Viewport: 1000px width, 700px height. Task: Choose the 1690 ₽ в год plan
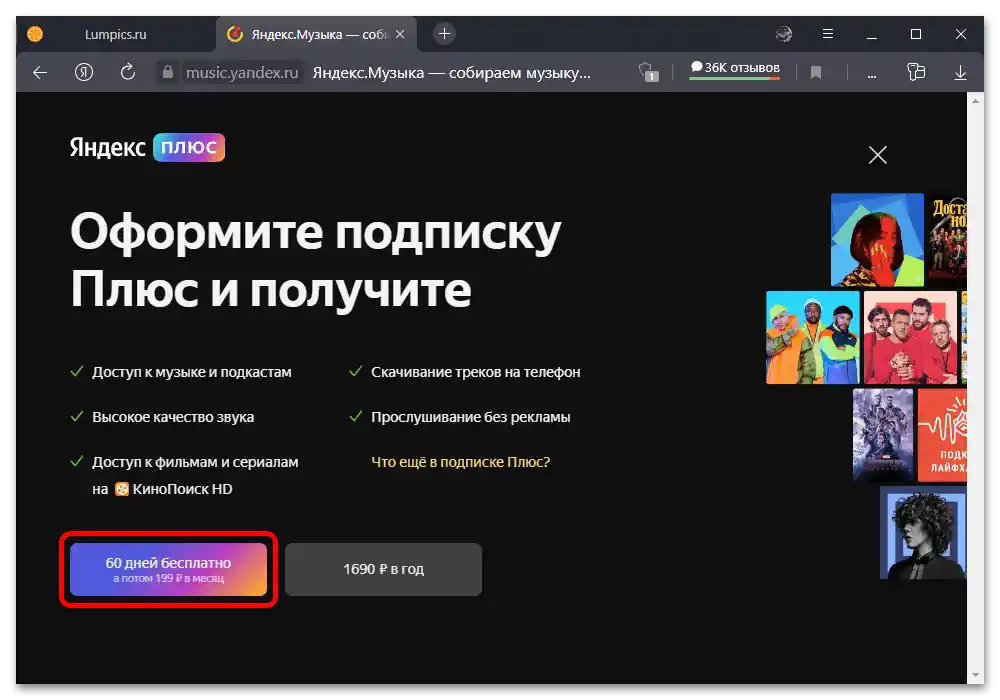tap(383, 569)
